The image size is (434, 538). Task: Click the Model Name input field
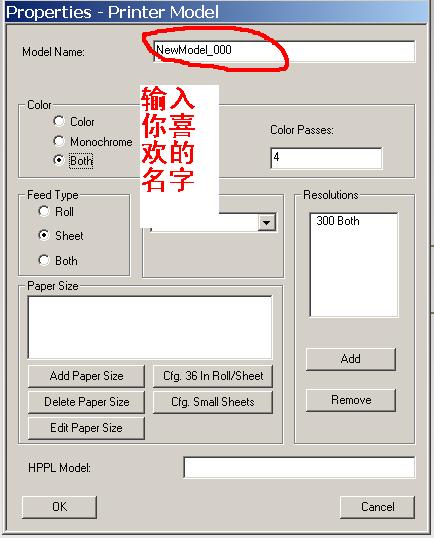click(284, 51)
